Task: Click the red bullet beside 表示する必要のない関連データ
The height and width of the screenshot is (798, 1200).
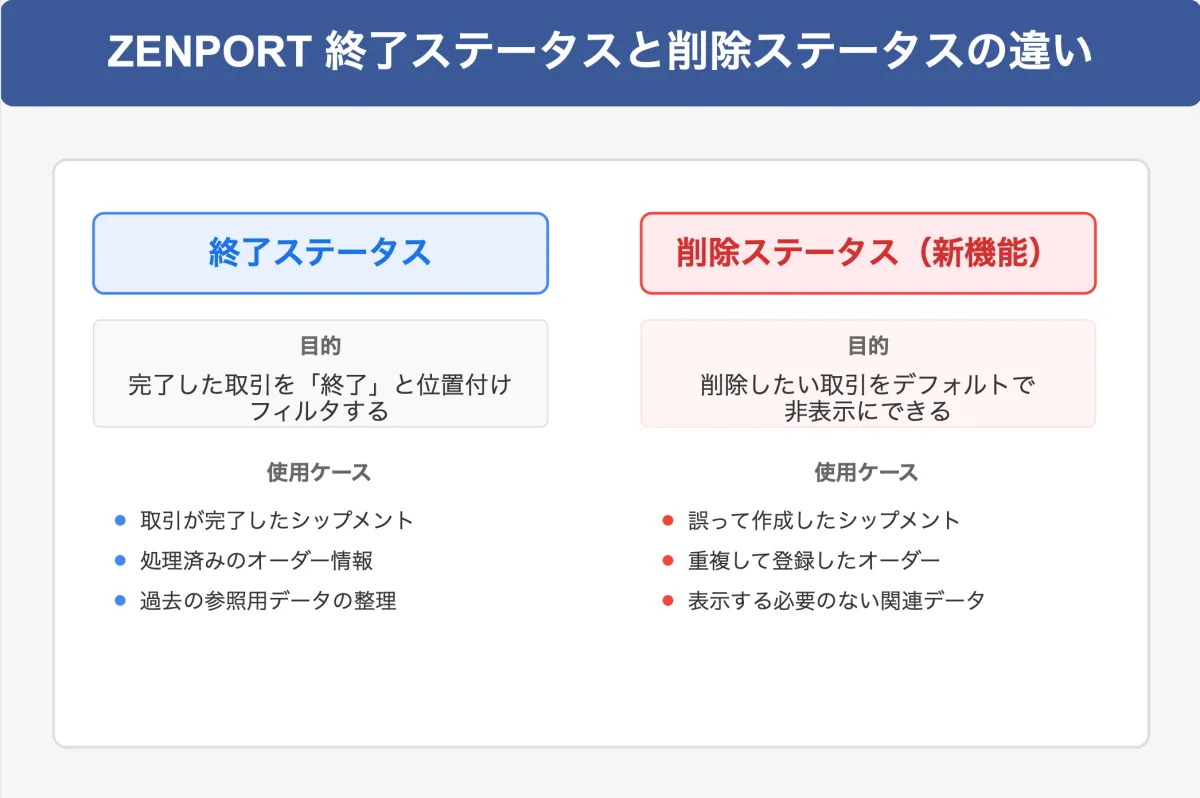Action: coord(668,600)
